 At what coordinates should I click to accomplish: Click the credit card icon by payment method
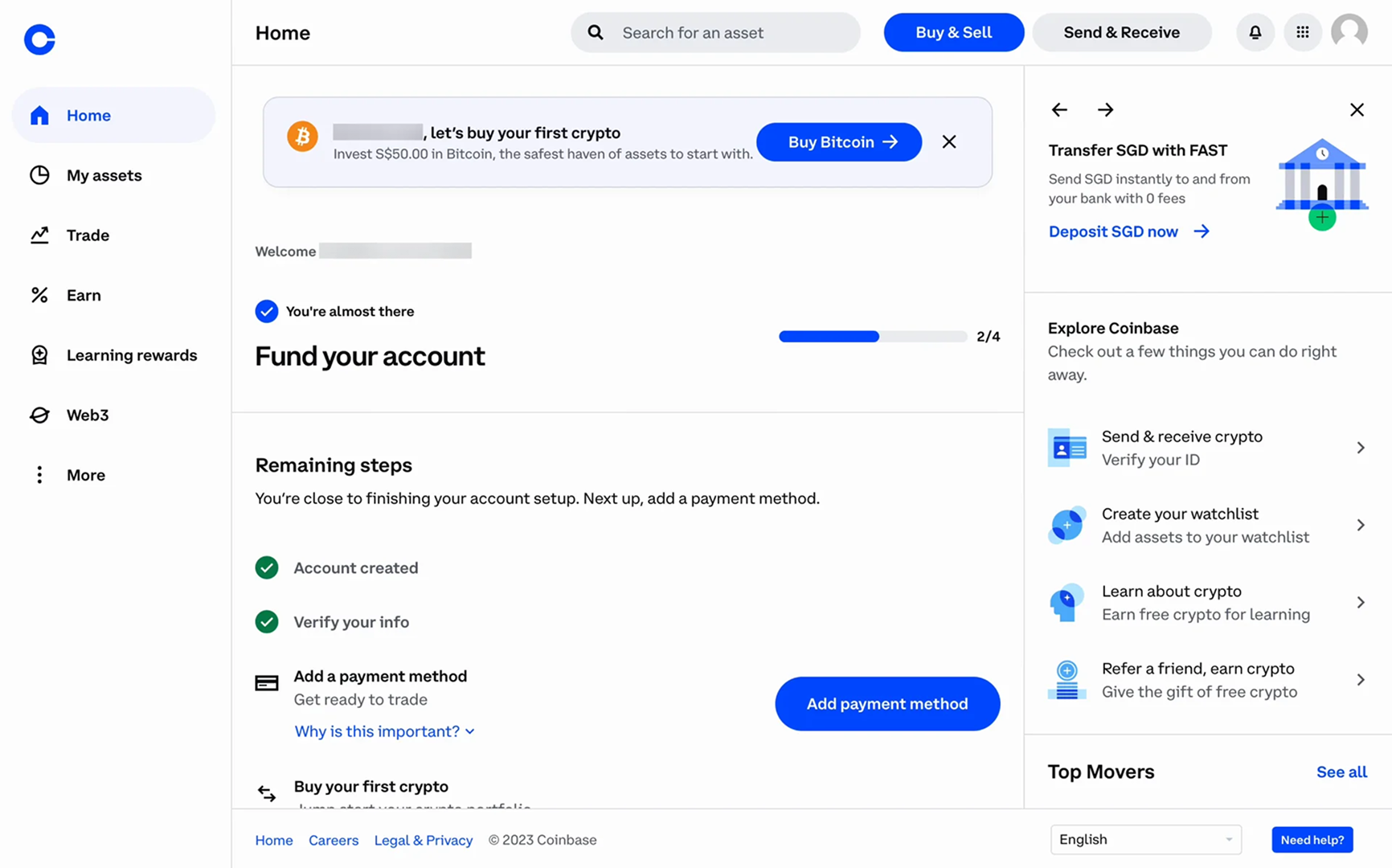[x=267, y=683]
